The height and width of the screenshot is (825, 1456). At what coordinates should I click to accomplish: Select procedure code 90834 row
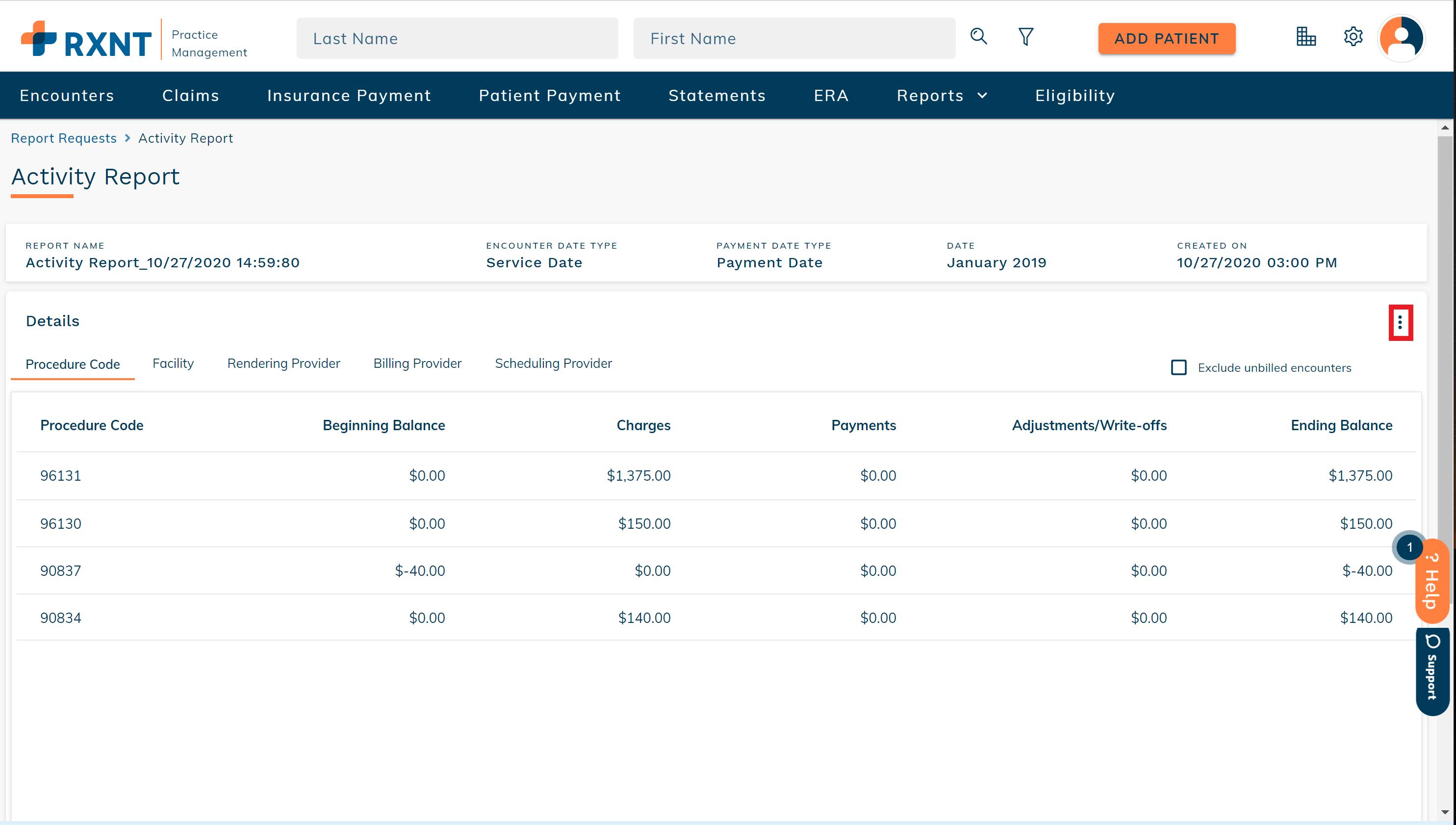tap(716, 618)
